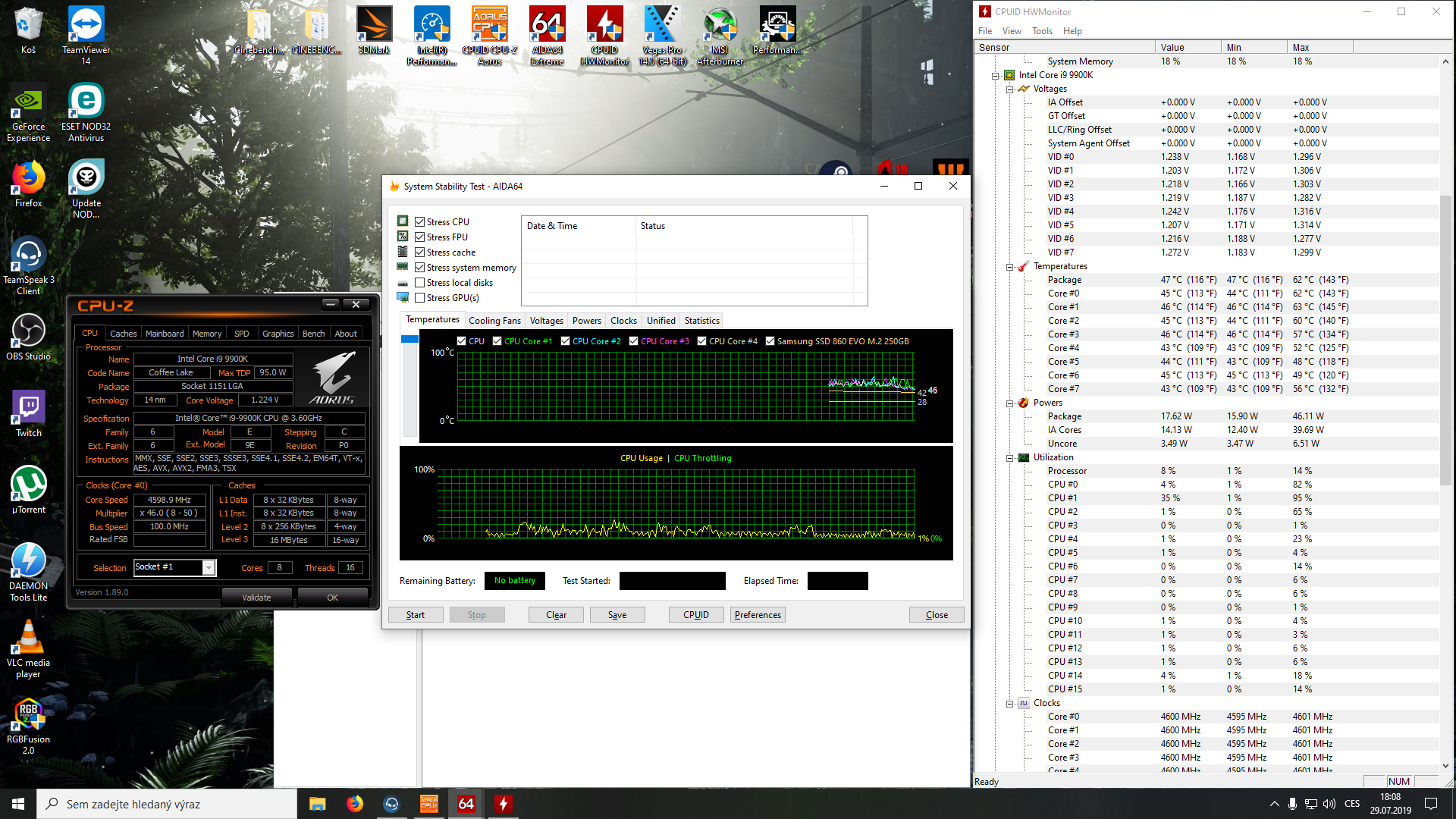Open the Firefox icon in the taskbar
Image resolution: width=1456 pixels, height=819 pixels.
tap(354, 804)
